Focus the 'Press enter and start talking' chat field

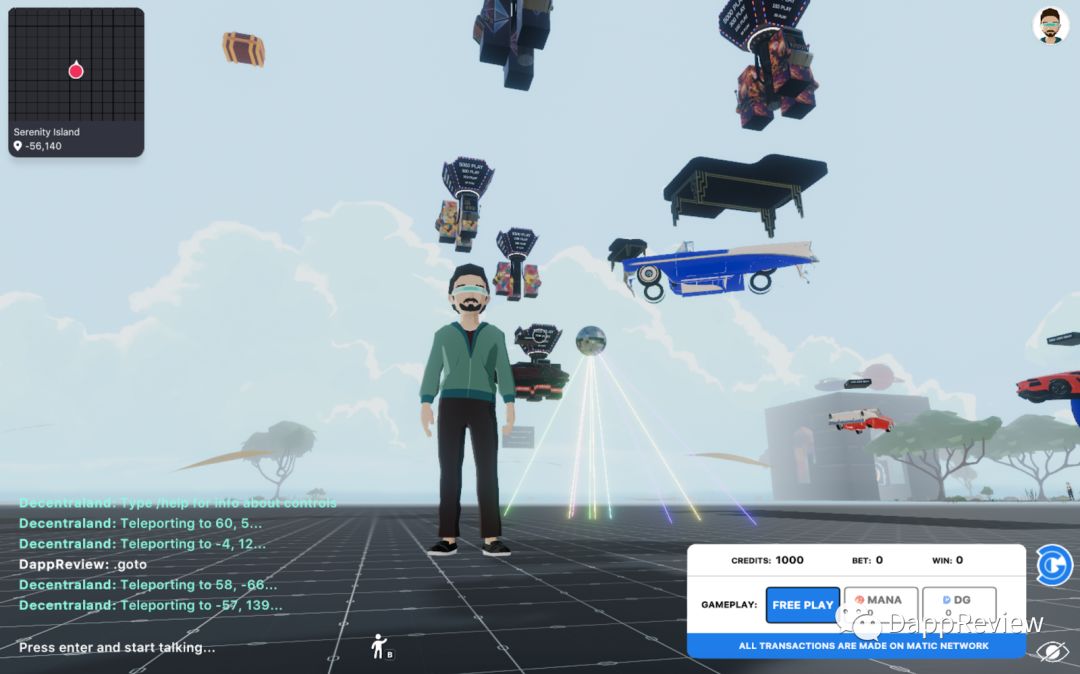tap(117, 647)
